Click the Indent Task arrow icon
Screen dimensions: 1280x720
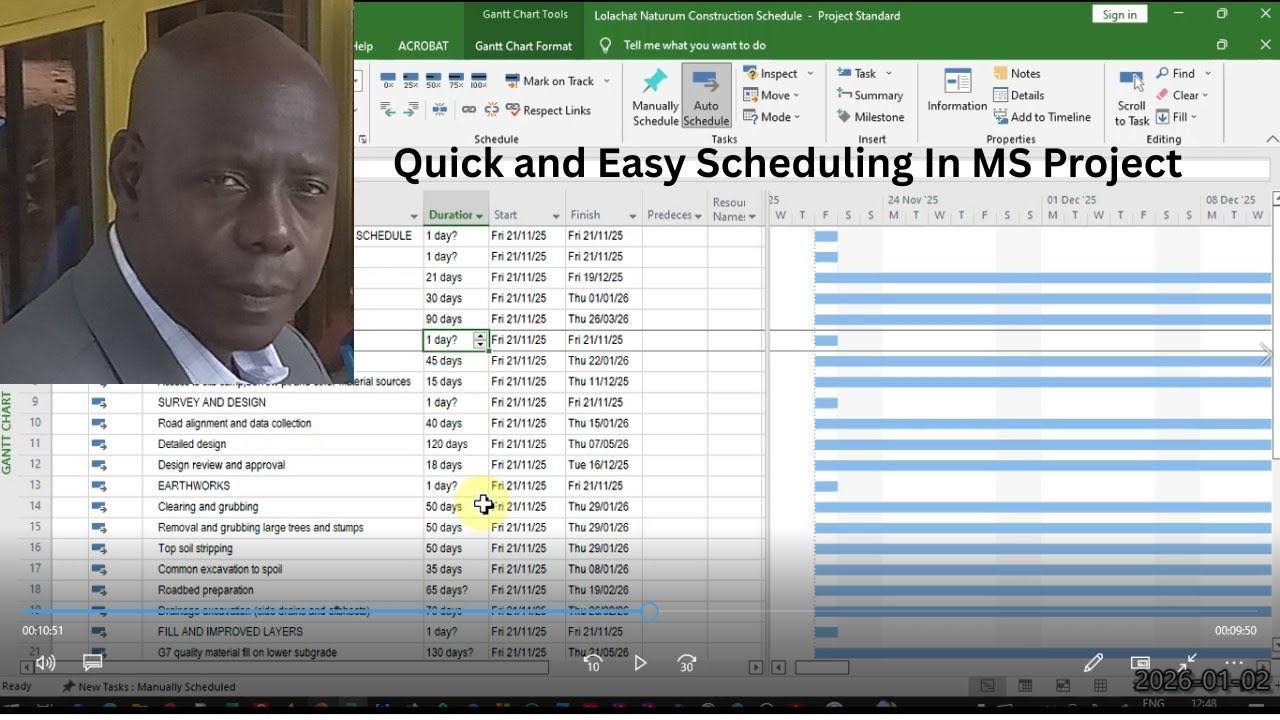point(411,110)
